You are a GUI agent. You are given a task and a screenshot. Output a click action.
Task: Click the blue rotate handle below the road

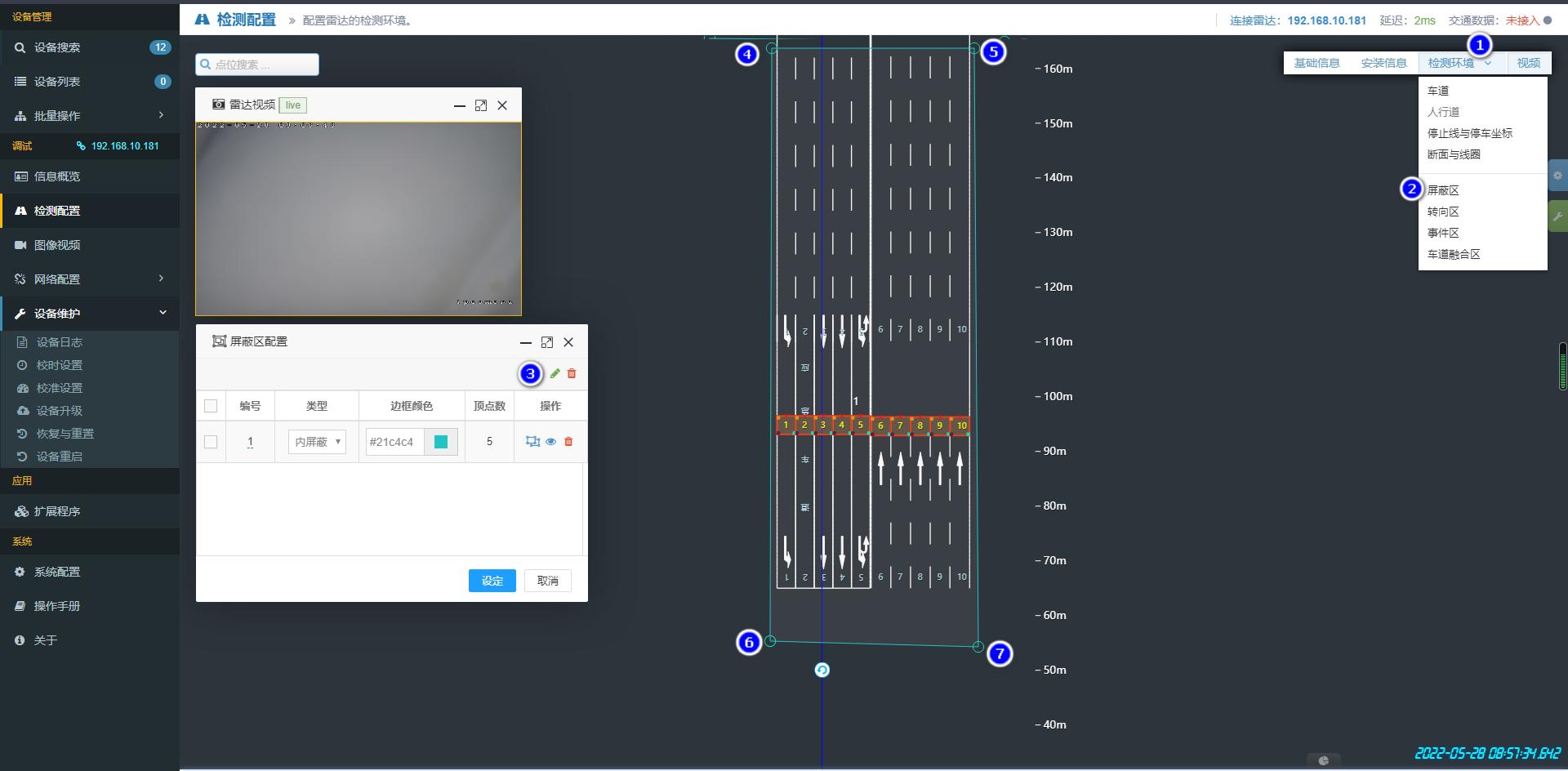[x=822, y=670]
